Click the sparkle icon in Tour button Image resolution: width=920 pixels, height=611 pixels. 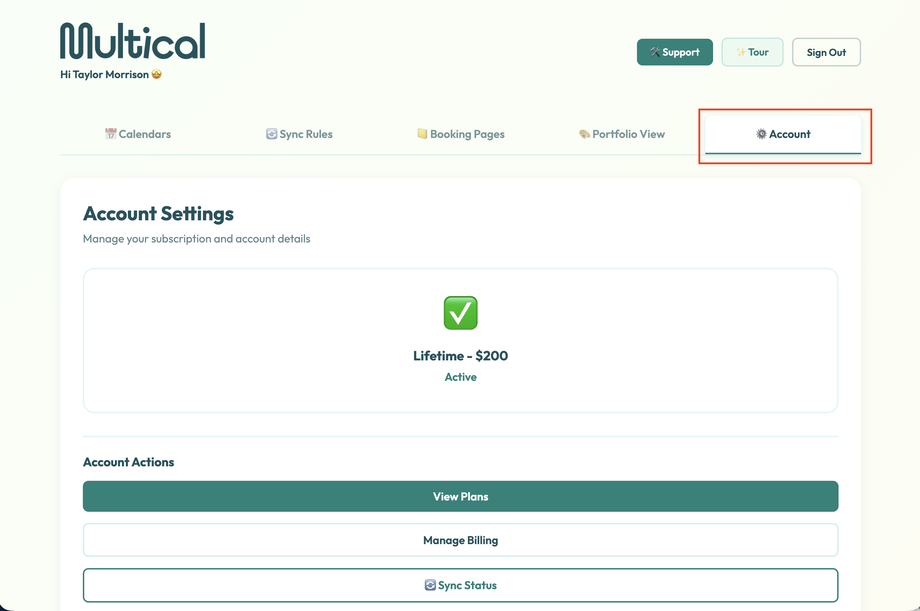coord(741,52)
